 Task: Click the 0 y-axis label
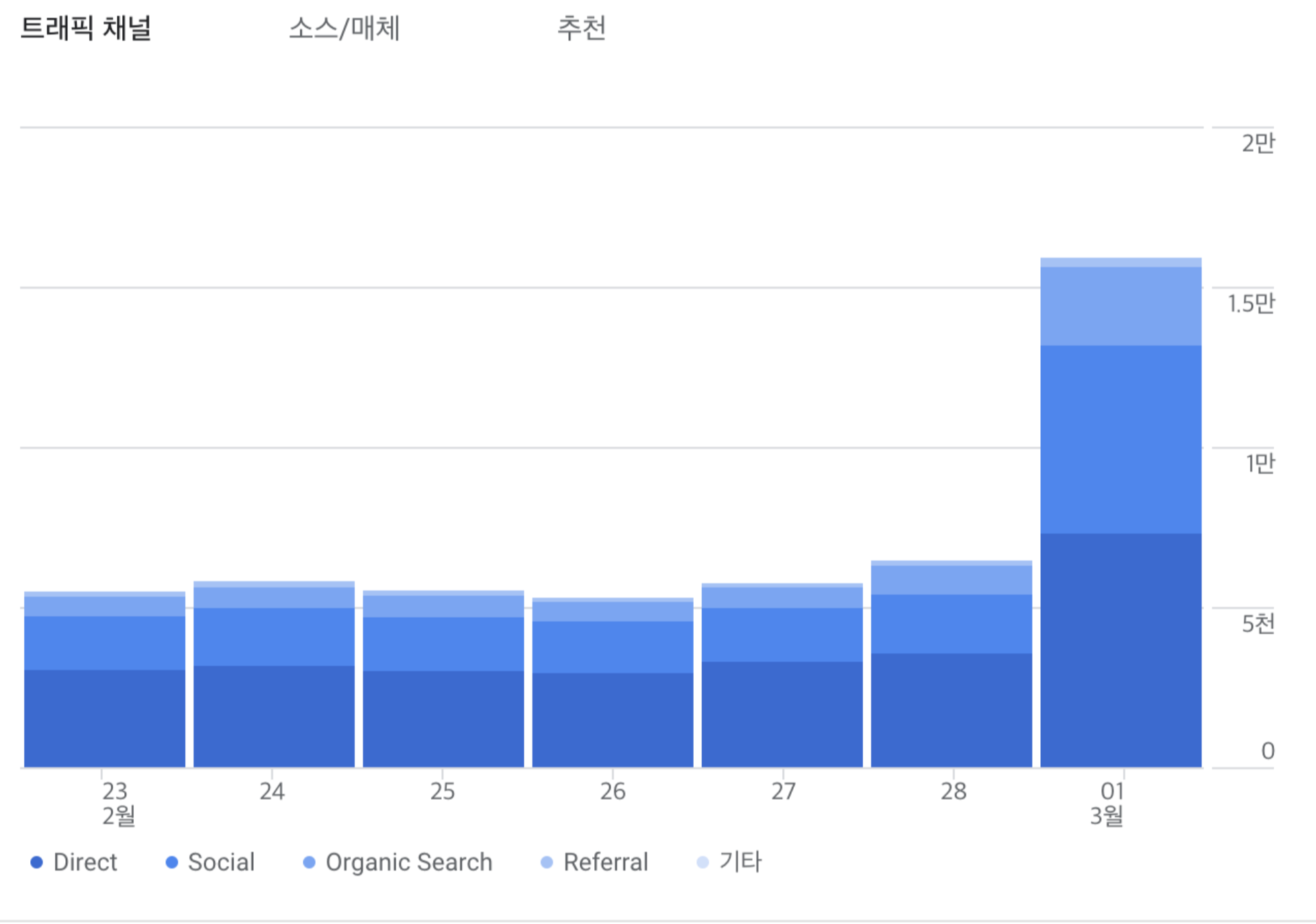click(x=1268, y=750)
